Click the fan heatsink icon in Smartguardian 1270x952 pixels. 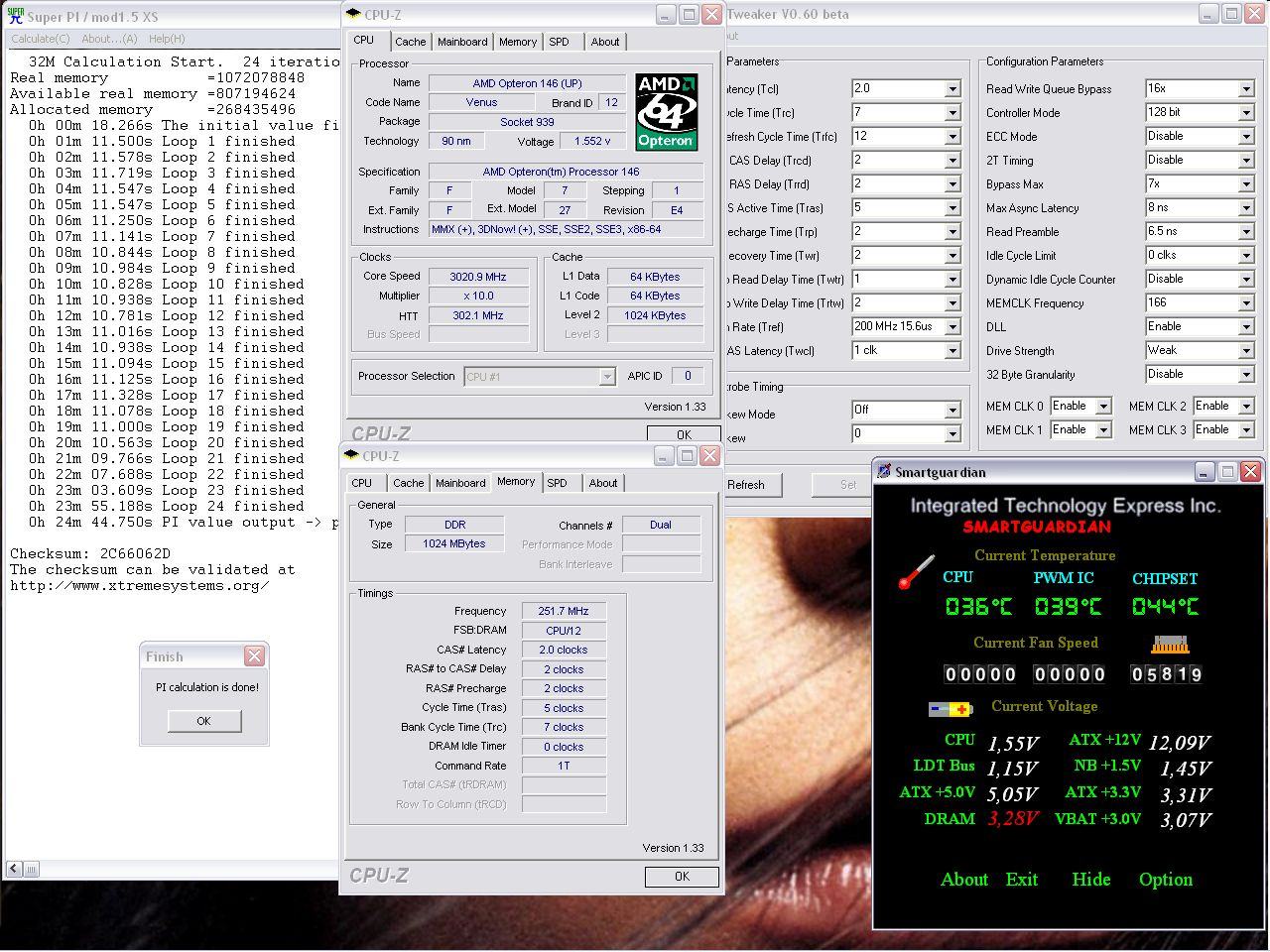(1170, 645)
